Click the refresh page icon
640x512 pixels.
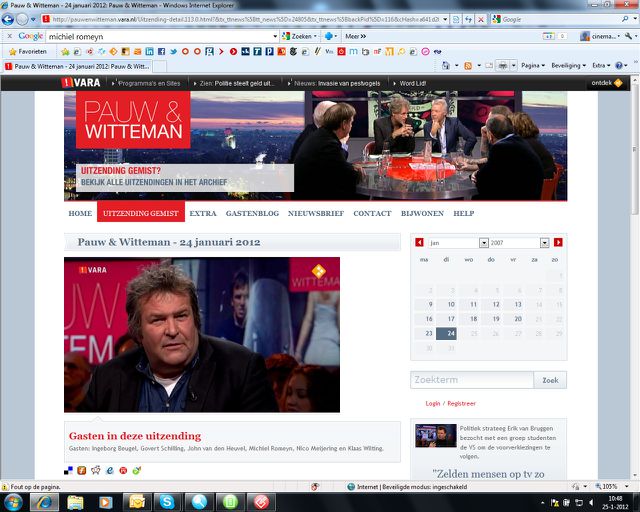pos(468,19)
